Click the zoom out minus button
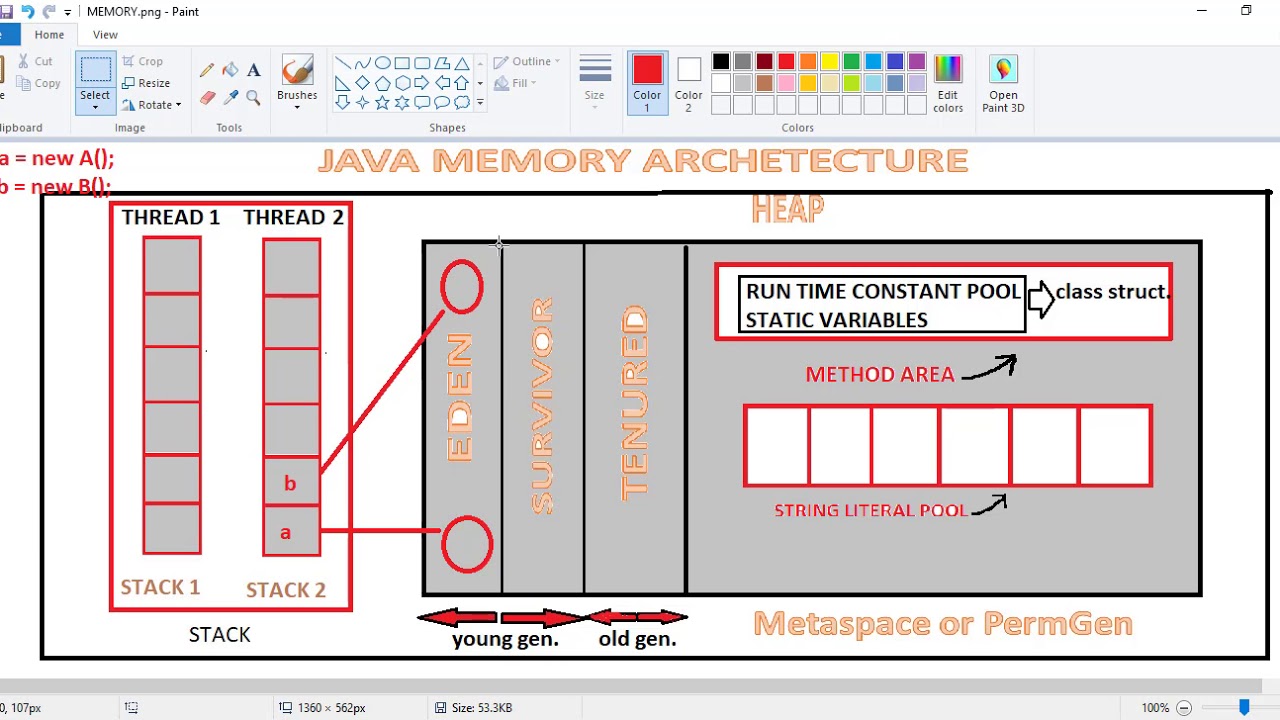Screen dimensions: 1280x720 (1184, 707)
